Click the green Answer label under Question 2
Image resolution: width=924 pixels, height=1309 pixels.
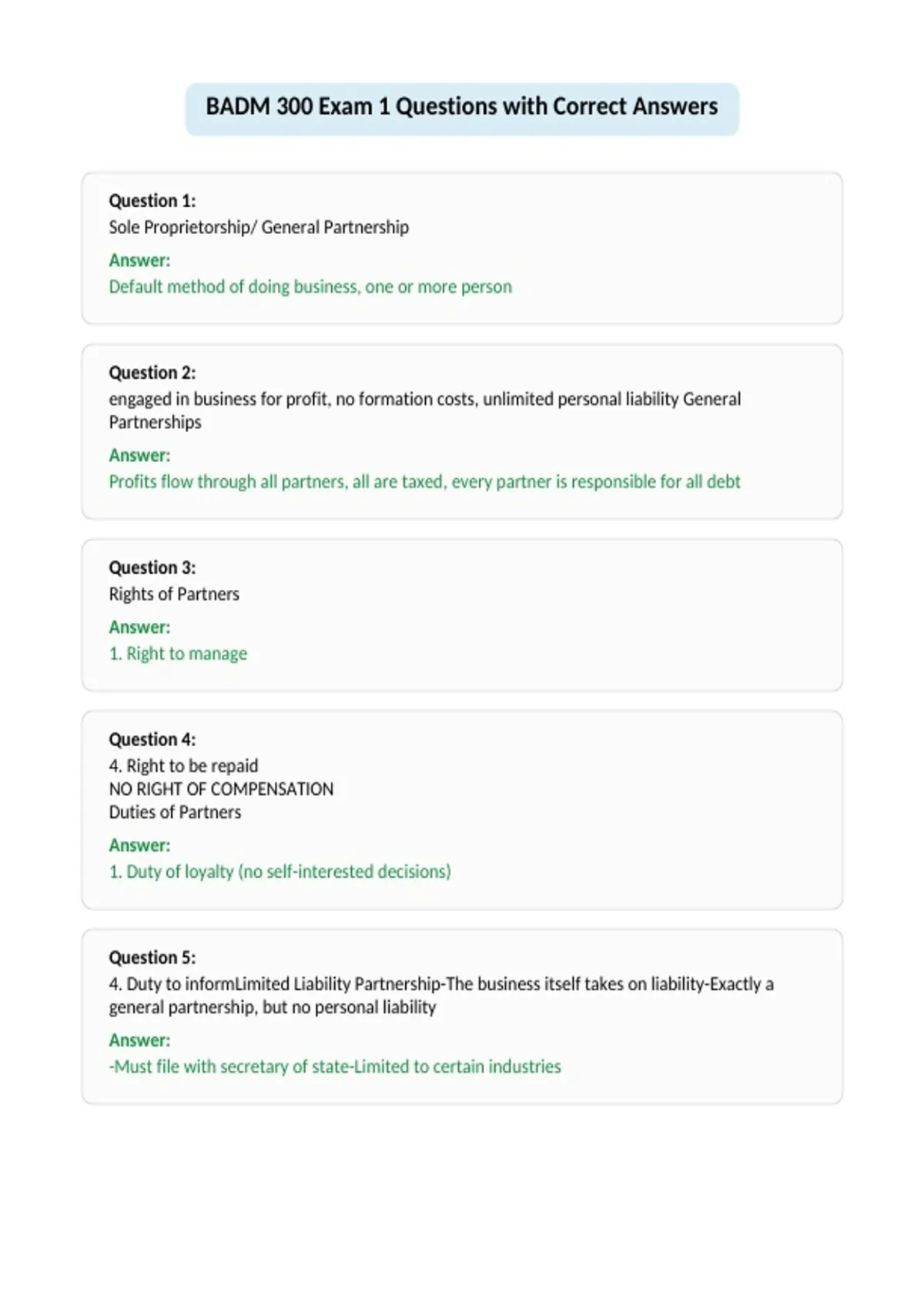(x=139, y=455)
